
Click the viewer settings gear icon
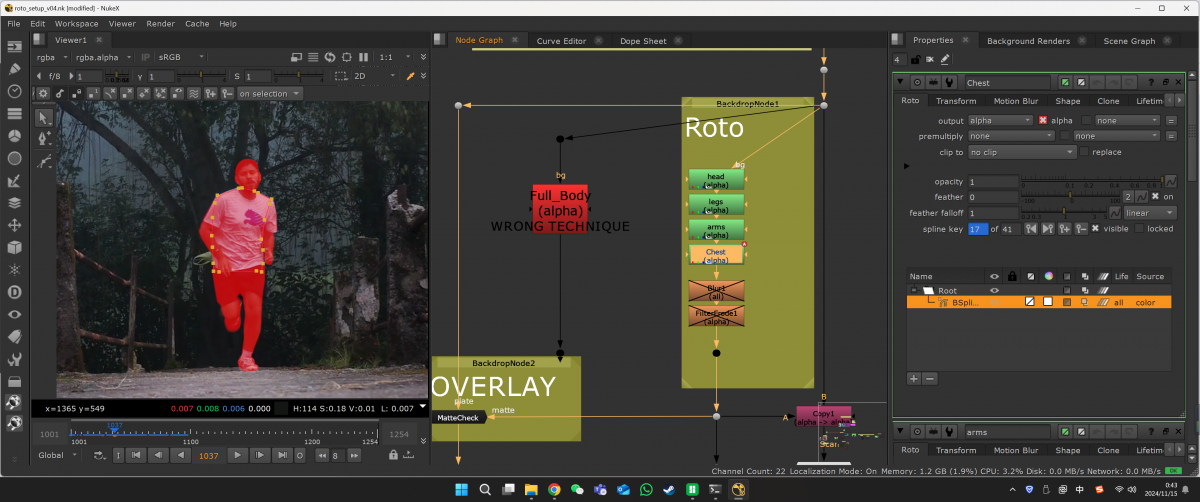(43, 94)
